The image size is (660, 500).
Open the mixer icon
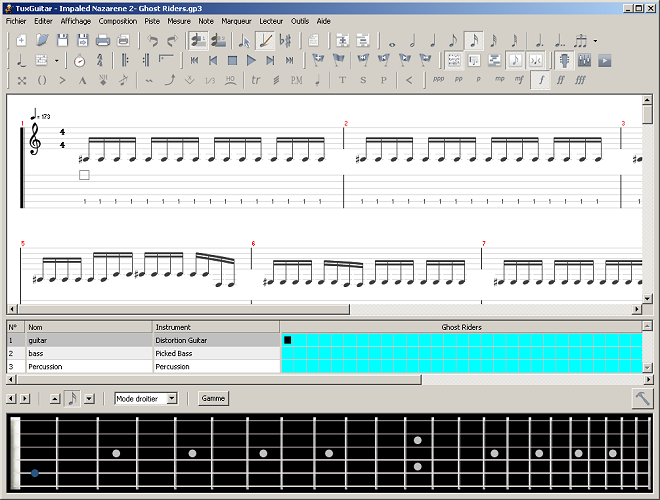tap(585, 61)
